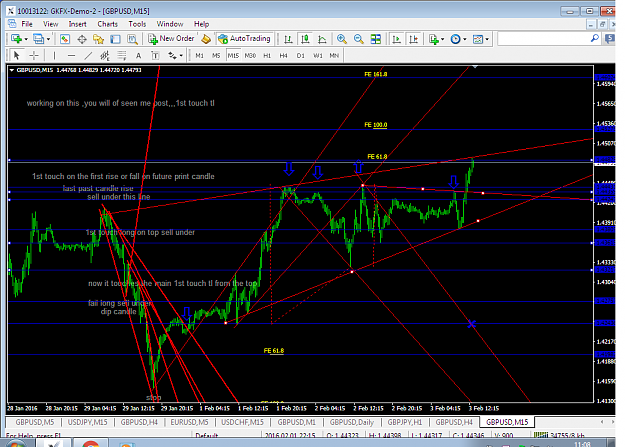This screenshot has width=625, height=447.
Task: Click the New Order button
Action: [171, 39]
